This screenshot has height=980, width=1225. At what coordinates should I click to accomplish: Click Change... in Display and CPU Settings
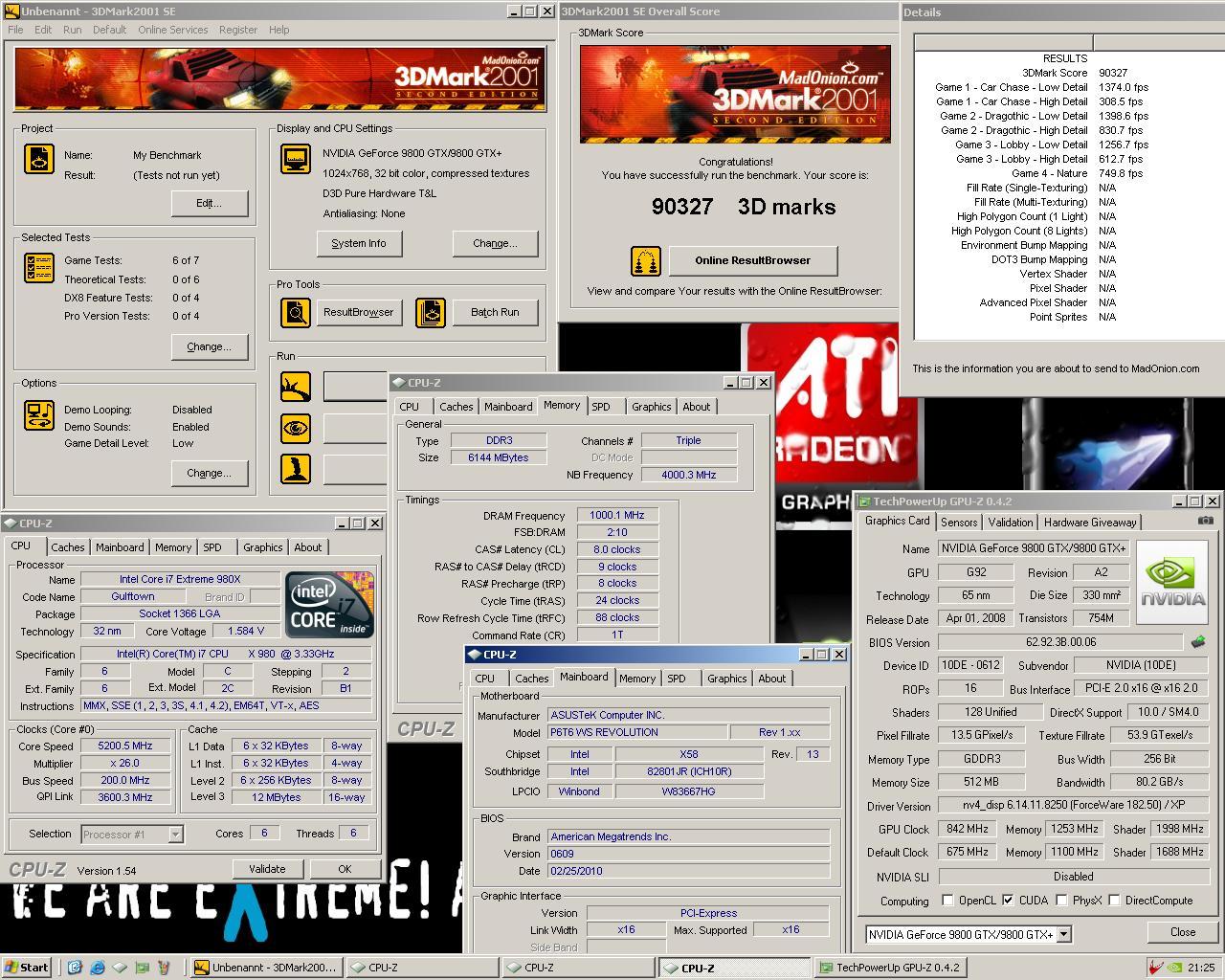coord(495,243)
